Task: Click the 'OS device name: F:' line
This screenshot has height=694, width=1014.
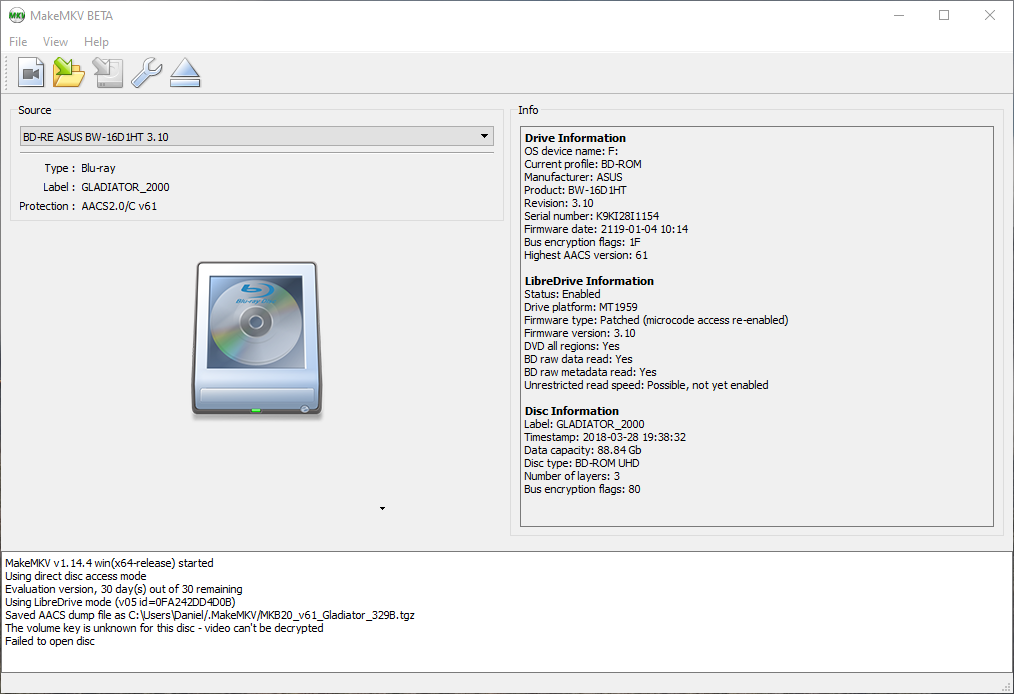Action: [x=571, y=151]
